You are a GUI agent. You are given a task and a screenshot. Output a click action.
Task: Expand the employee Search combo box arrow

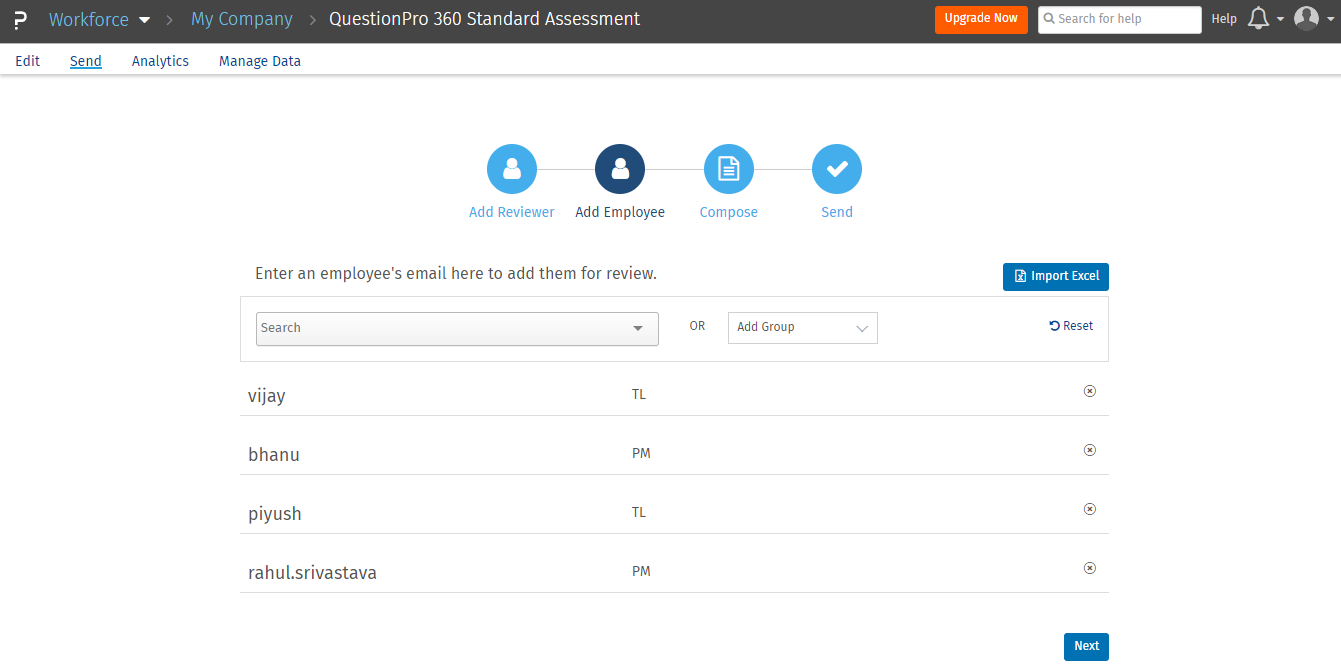[638, 328]
